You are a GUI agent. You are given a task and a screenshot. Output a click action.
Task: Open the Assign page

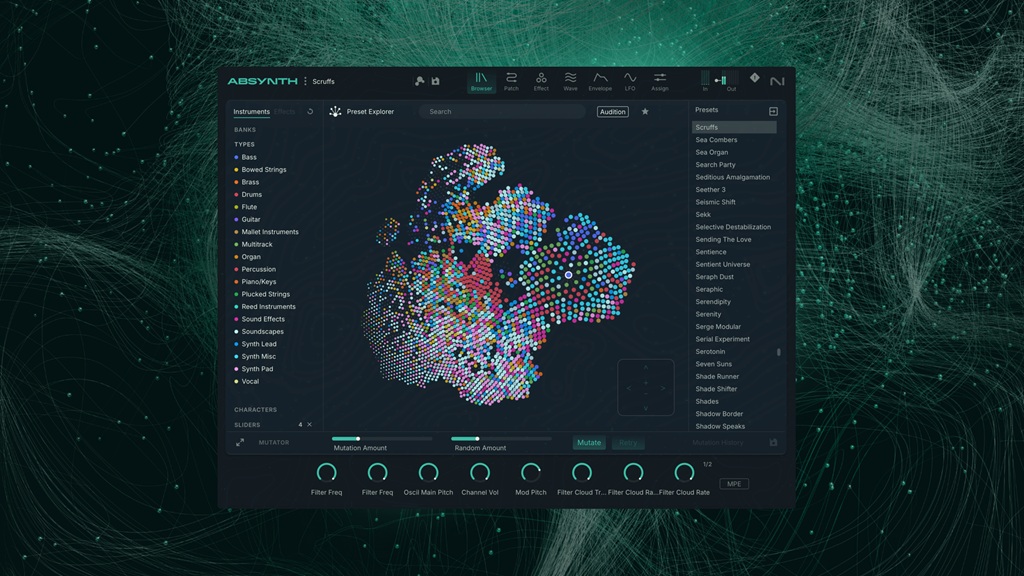pyautogui.click(x=661, y=80)
